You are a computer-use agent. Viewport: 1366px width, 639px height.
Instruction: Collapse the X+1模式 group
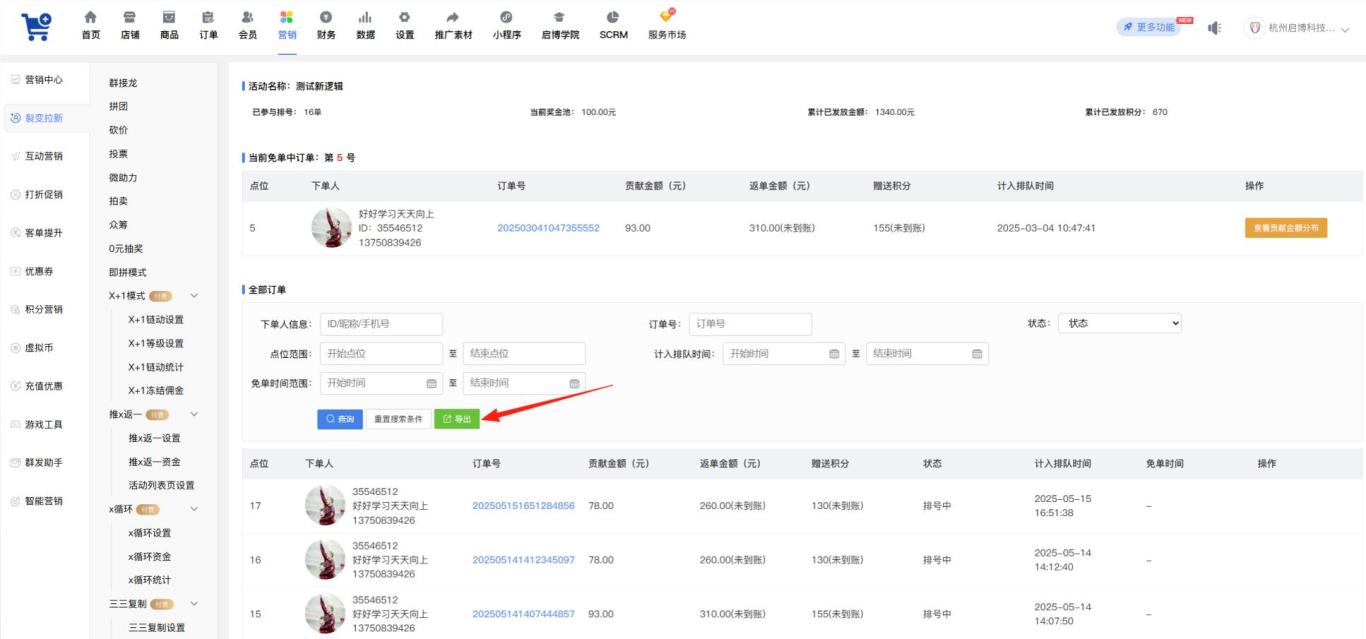click(x=194, y=296)
